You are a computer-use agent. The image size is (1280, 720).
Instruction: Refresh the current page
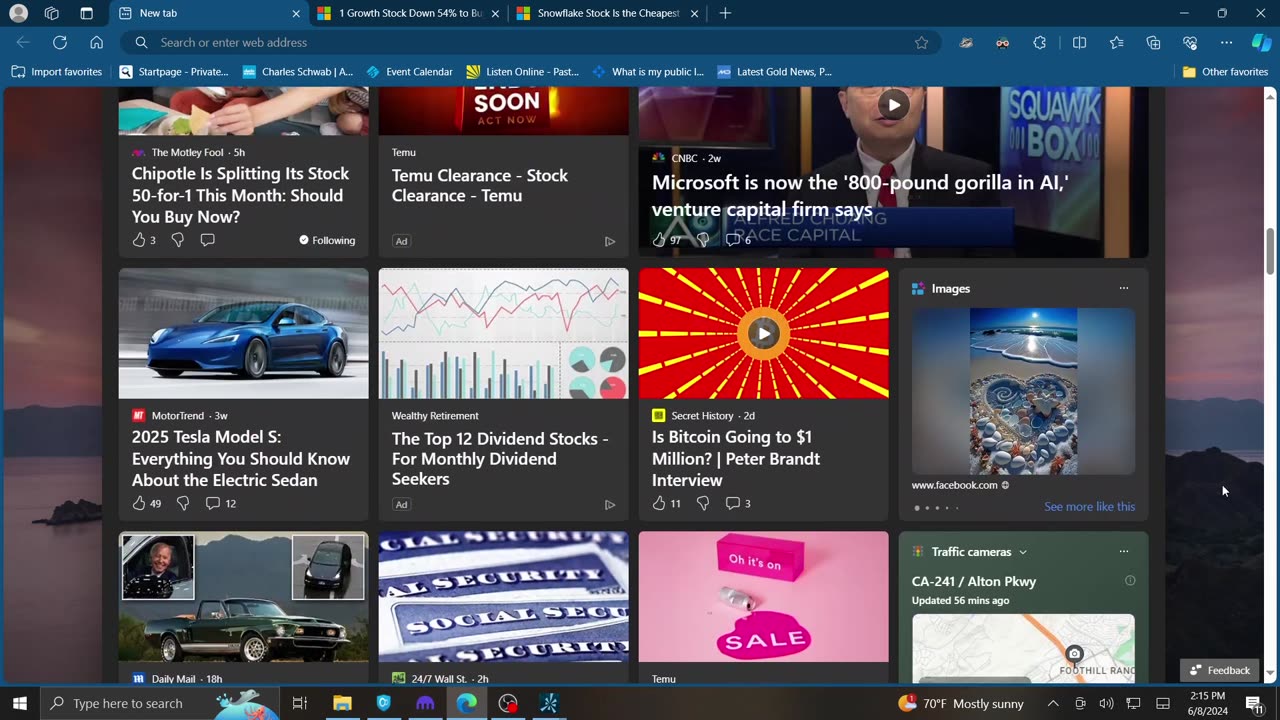click(60, 42)
